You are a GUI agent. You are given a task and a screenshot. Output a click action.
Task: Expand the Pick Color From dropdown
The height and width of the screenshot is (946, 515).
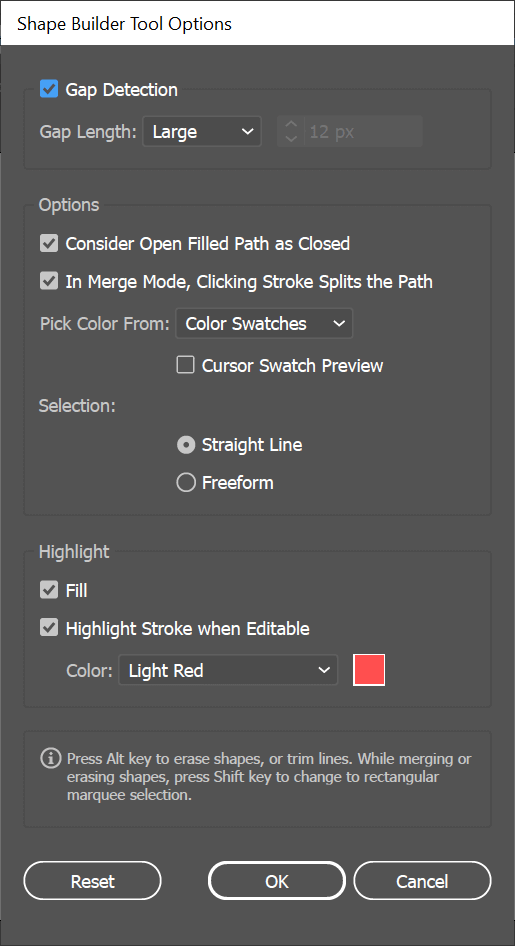coord(264,323)
